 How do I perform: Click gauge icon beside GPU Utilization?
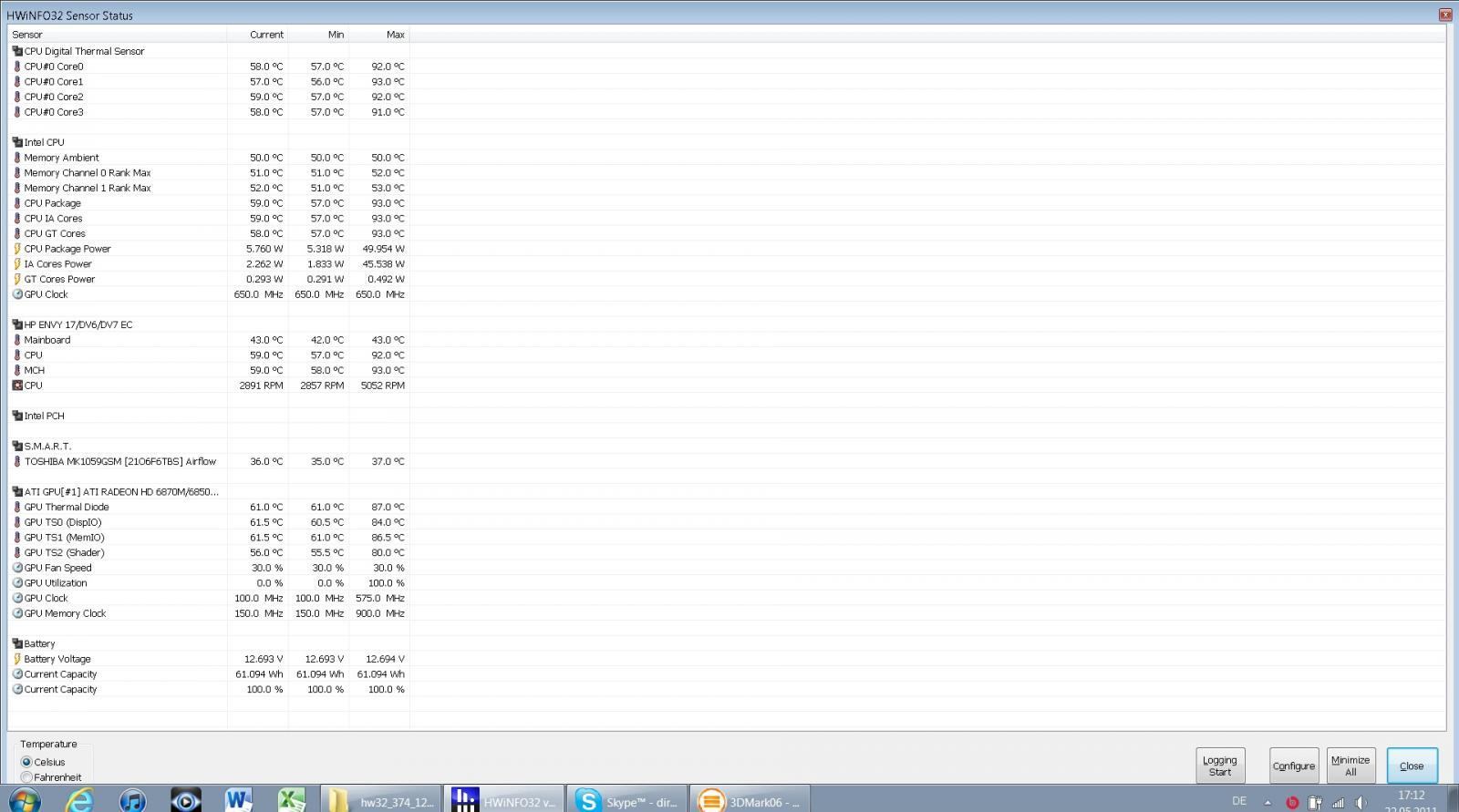point(17,583)
